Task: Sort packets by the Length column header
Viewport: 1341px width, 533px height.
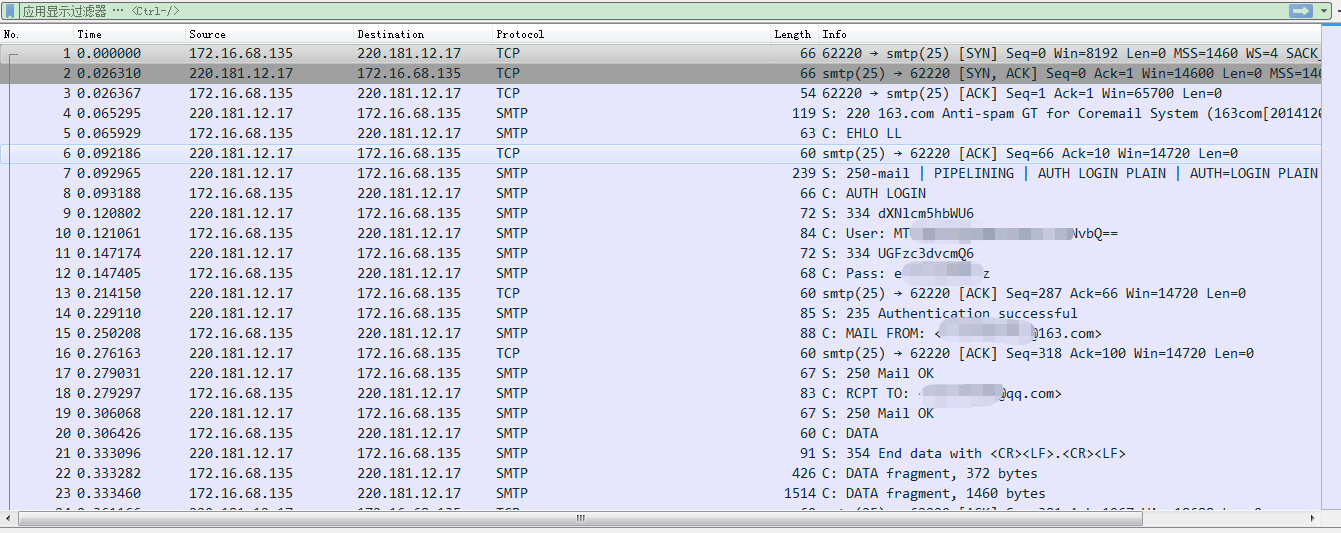Action: click(x=794, y=34)
